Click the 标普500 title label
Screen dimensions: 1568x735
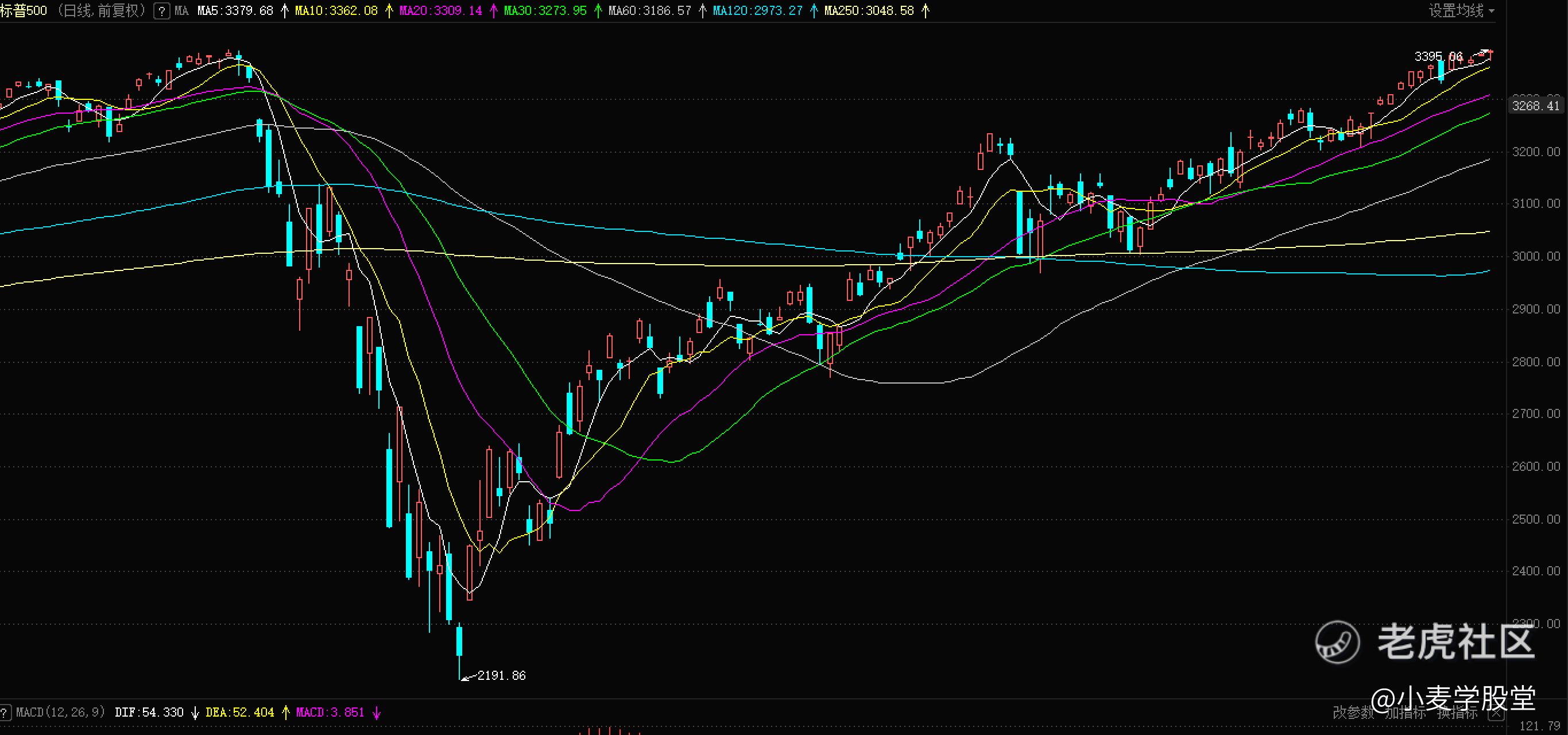pyautogui.click(x=23, y=11)
